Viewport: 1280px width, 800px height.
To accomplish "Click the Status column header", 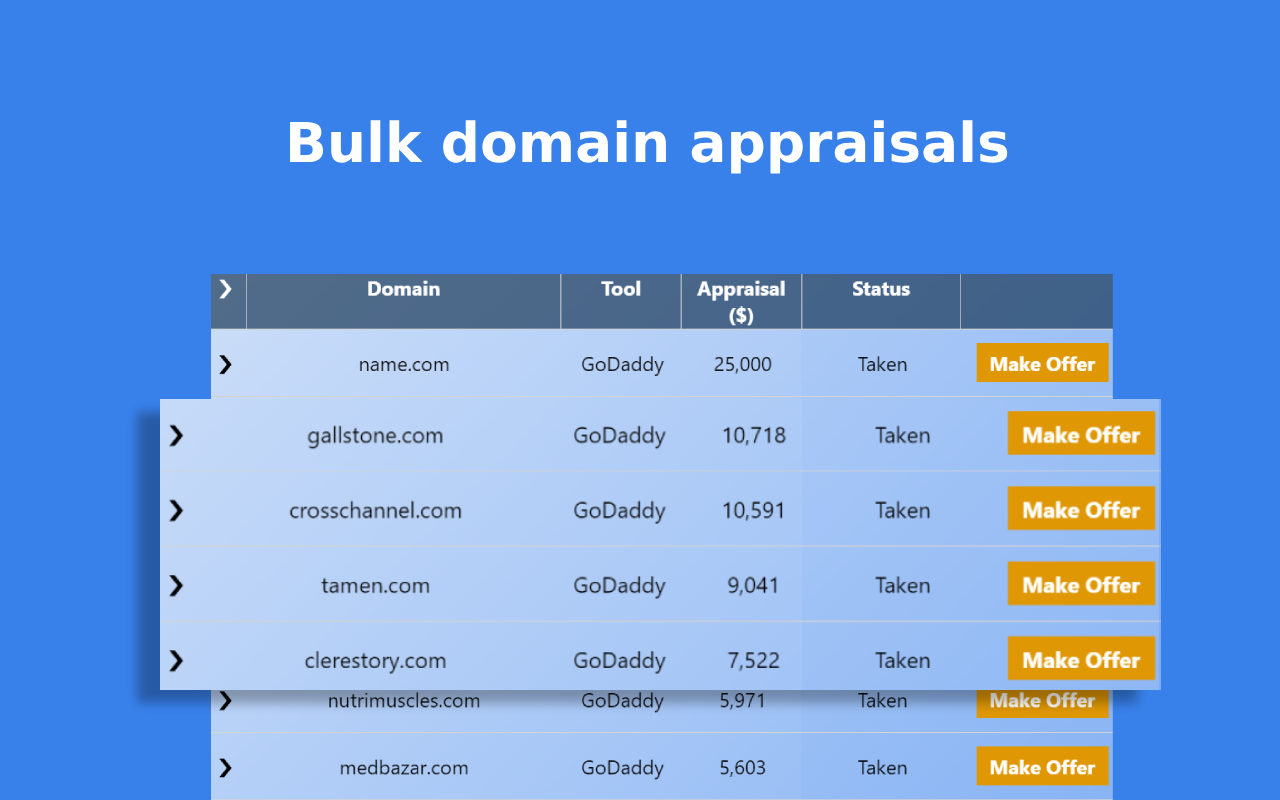I will coord(881,289).
